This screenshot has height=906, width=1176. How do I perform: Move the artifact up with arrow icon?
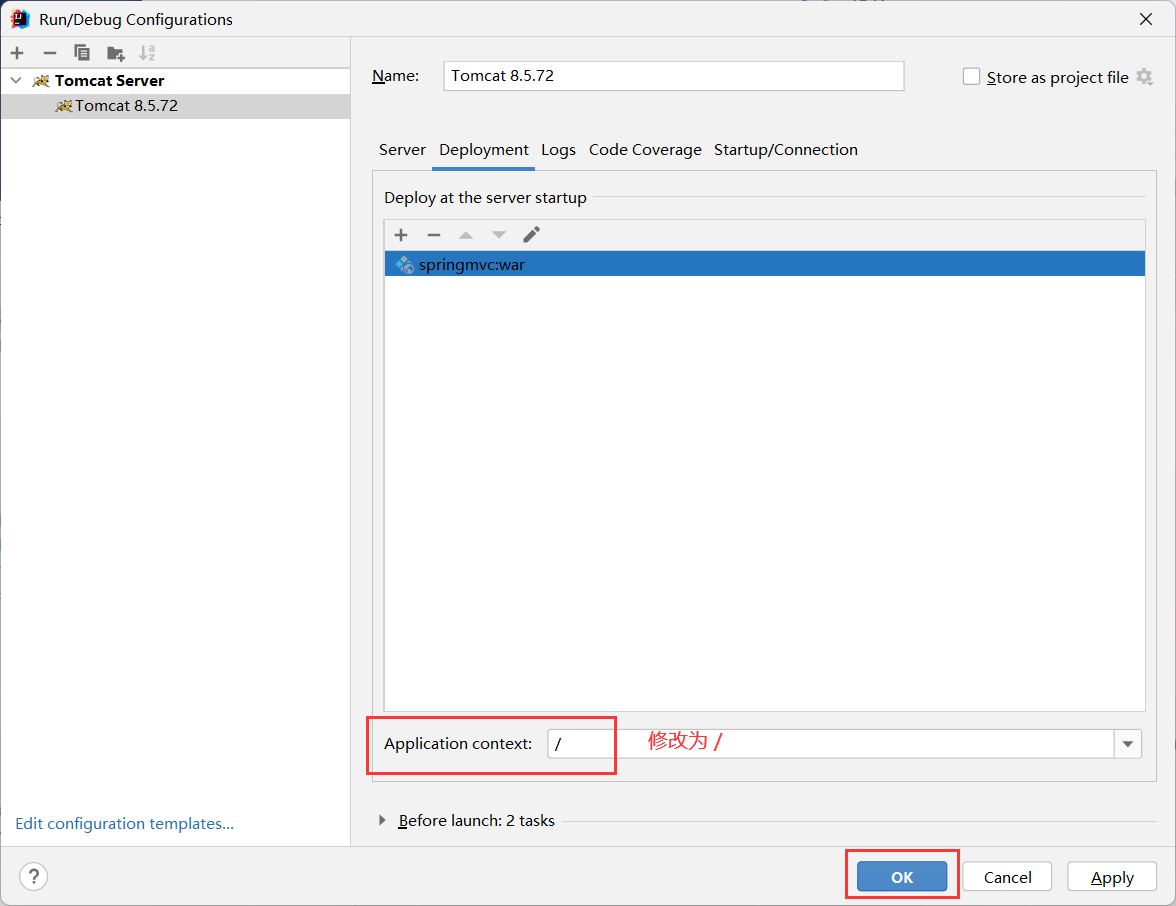(x=466, y=235)
